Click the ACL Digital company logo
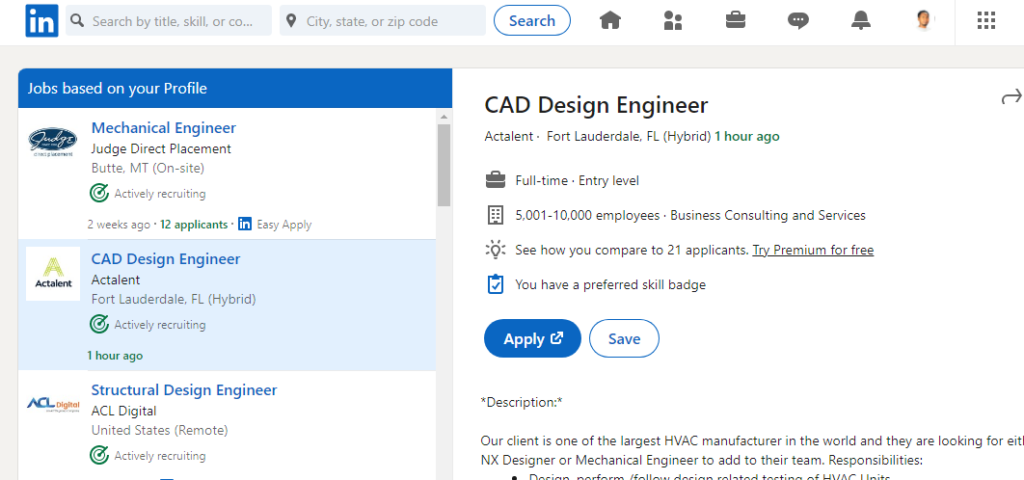Viewport: 1024px width, 480px height. pyautogui.click(x=53, y=404)
